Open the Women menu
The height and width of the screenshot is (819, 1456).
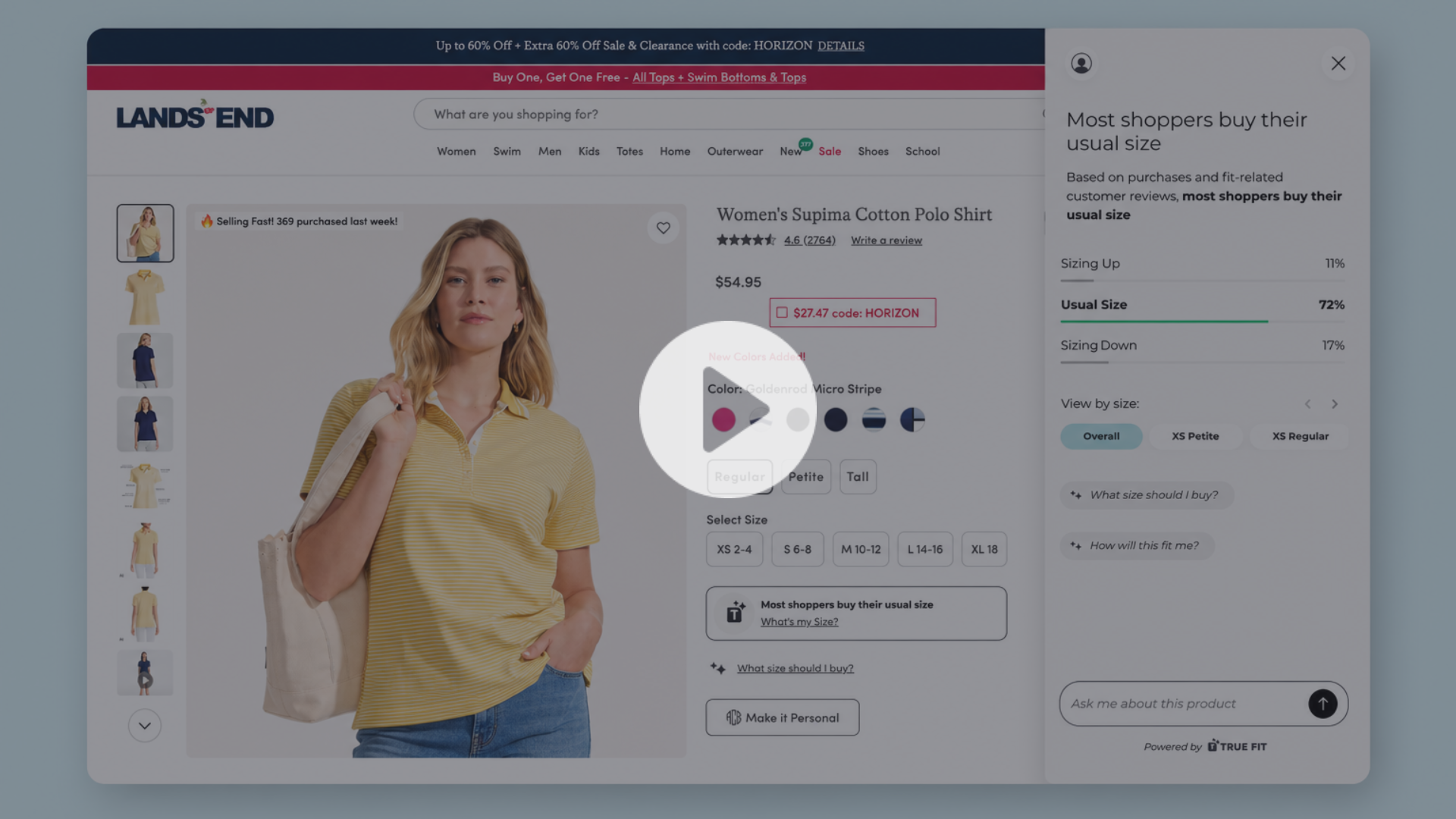tap(457, 152)
